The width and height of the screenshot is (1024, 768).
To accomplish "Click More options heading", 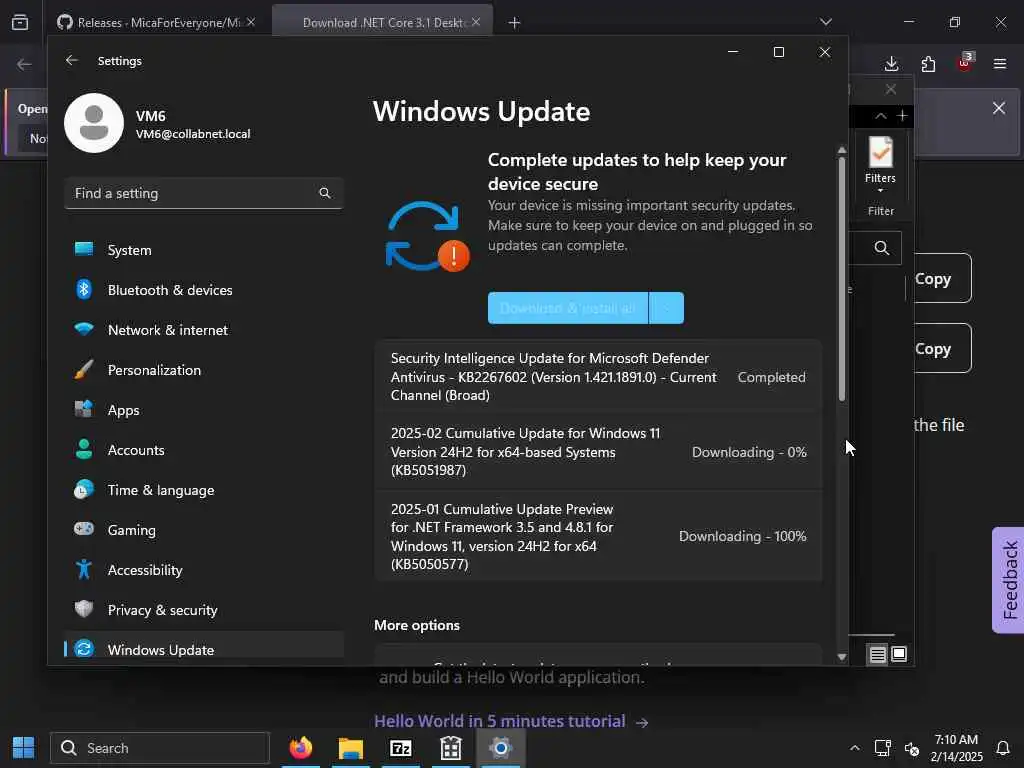I will click(417, 625).
